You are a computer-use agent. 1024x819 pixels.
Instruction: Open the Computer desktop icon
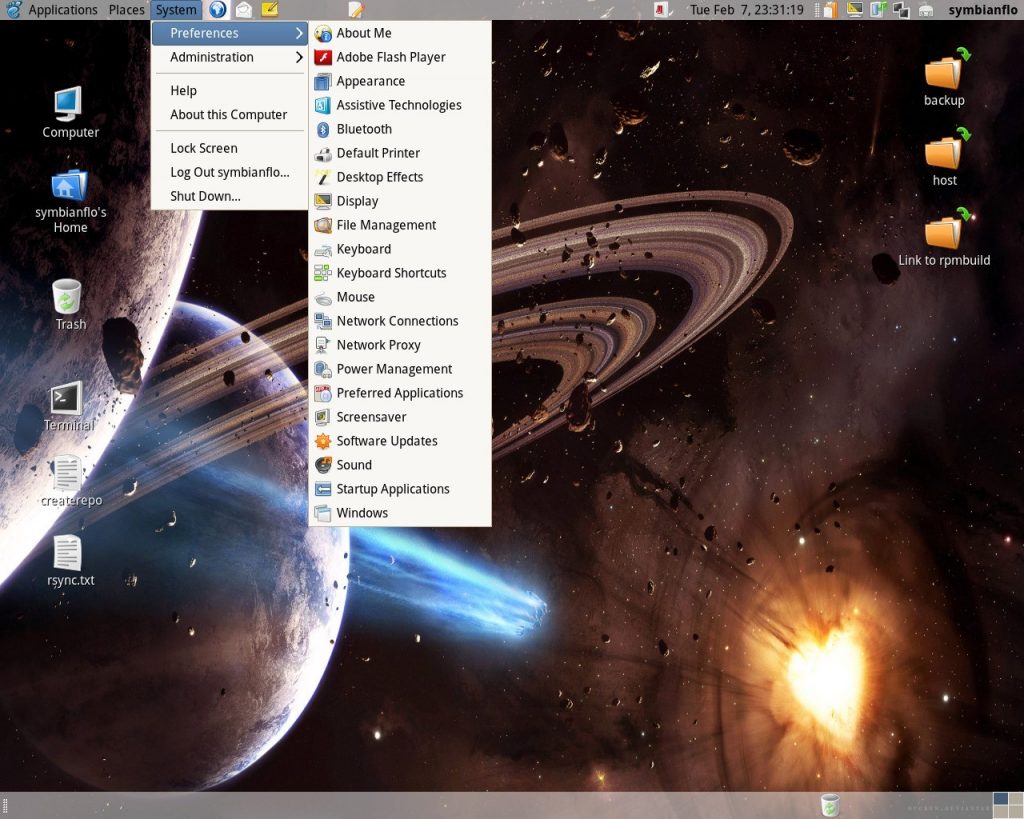coord(68,104)
